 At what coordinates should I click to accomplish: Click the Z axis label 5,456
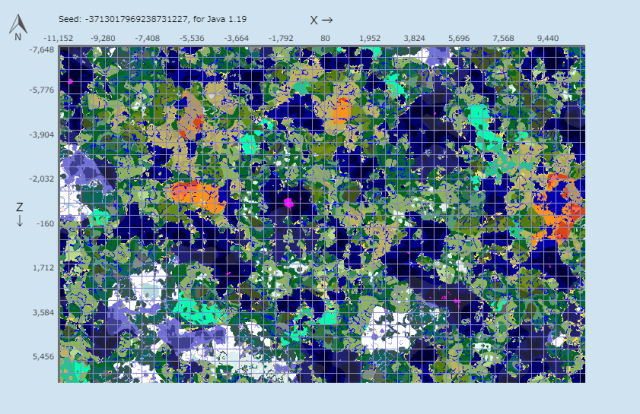pos(43,357)
